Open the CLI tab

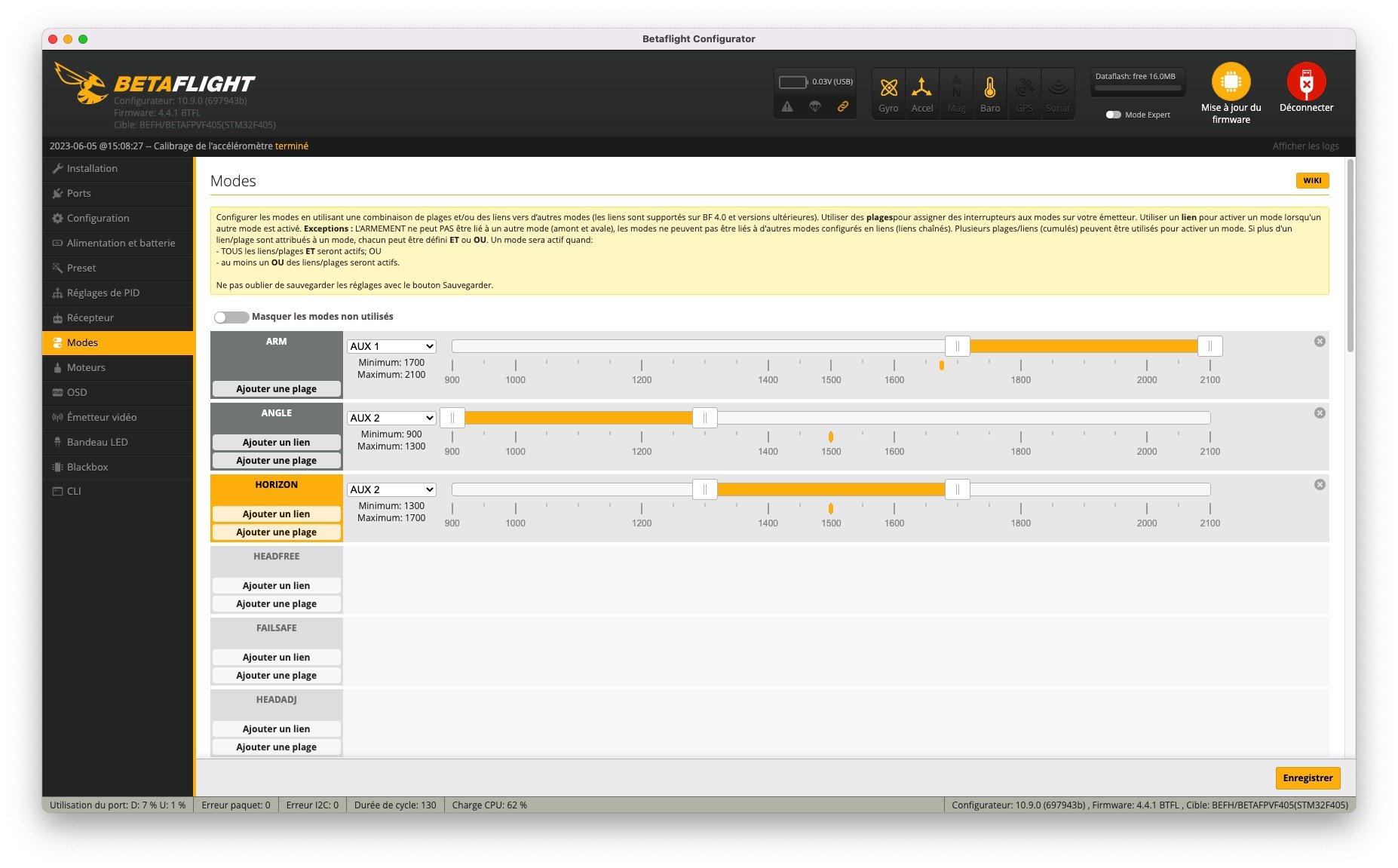coord(118,491)
